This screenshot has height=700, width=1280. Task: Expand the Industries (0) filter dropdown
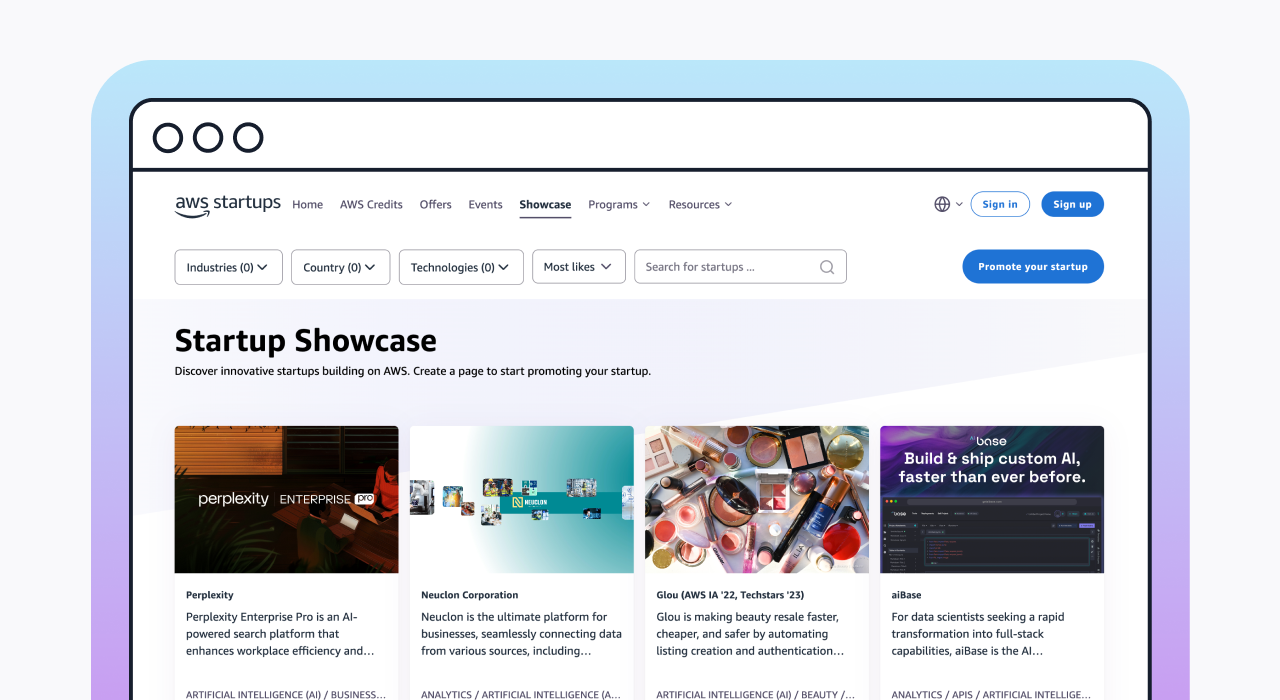tap(228, 267)
